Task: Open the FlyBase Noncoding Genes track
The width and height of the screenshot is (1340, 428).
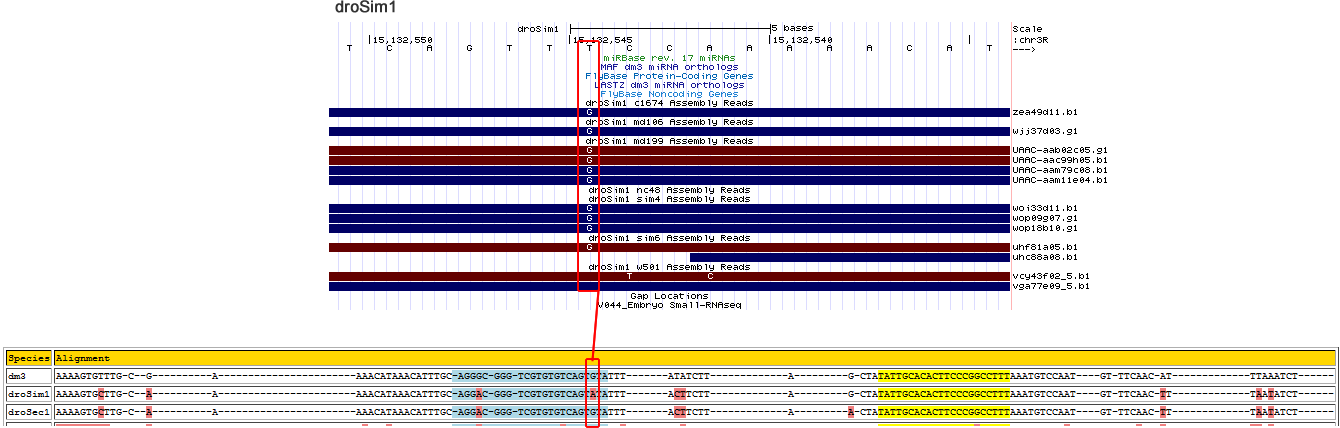Action: tap(669, 94)
